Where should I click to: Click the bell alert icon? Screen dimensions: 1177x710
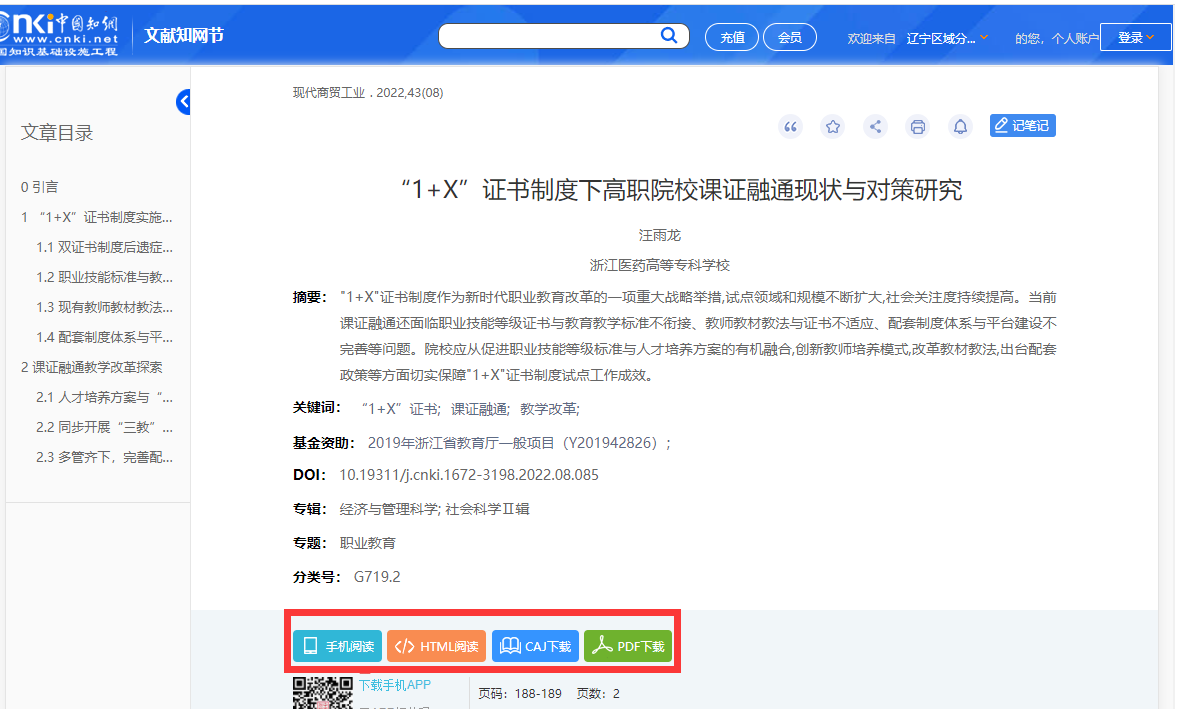tap(960, 126)
